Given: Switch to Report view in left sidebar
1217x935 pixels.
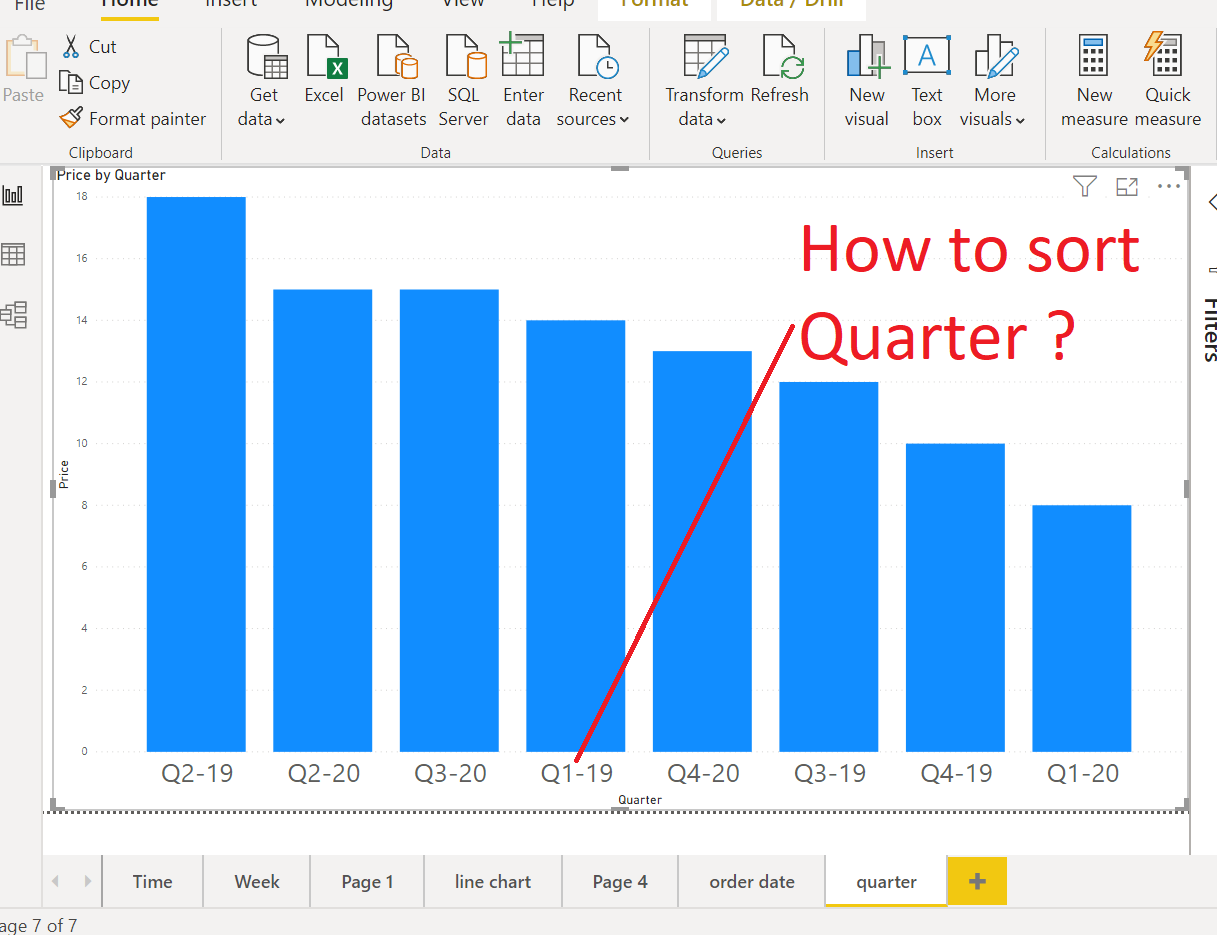Looking at the screenshot, I should pyautogui.click(x=14, y=195).
